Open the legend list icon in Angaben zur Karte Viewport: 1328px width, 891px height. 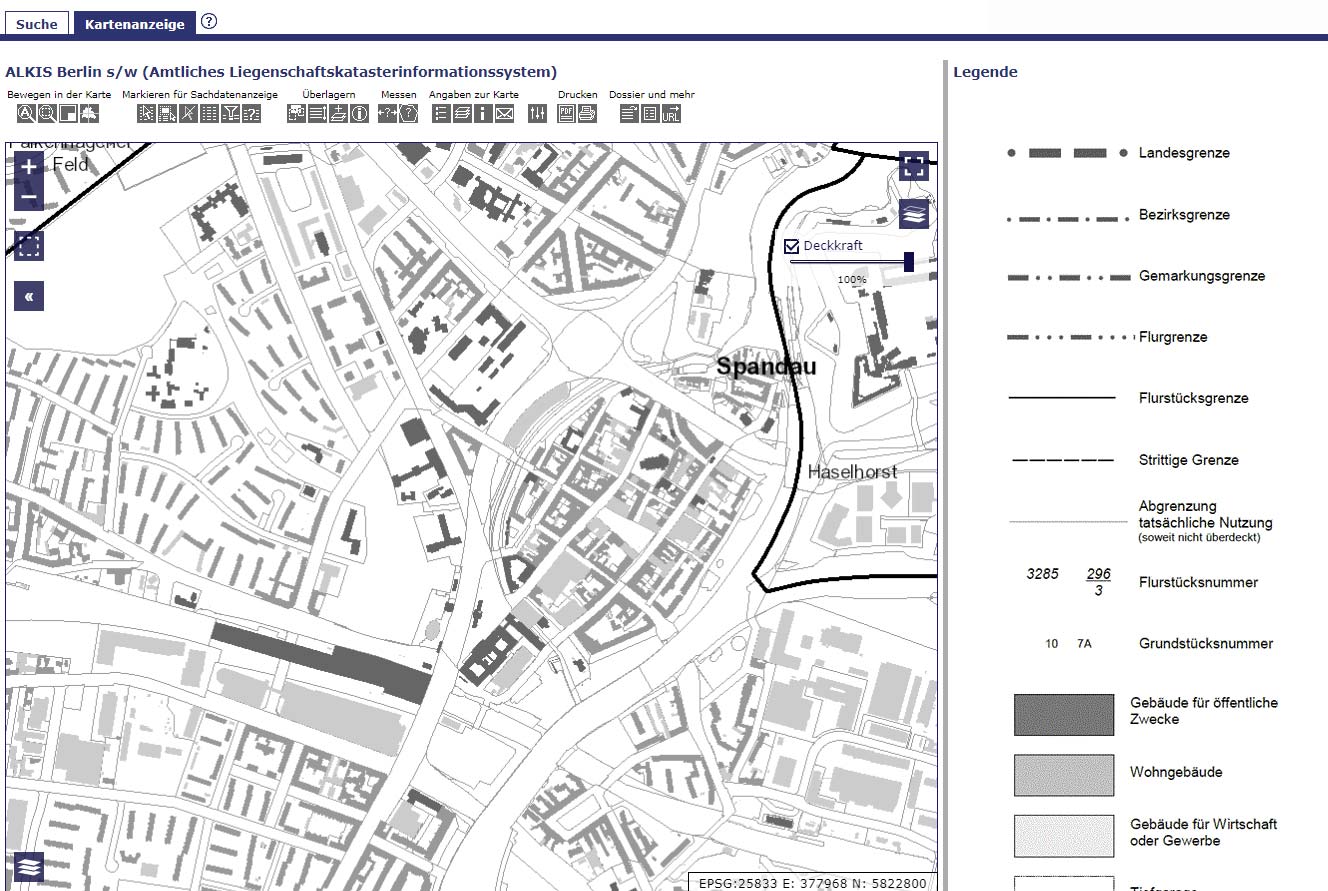point(441,113)
